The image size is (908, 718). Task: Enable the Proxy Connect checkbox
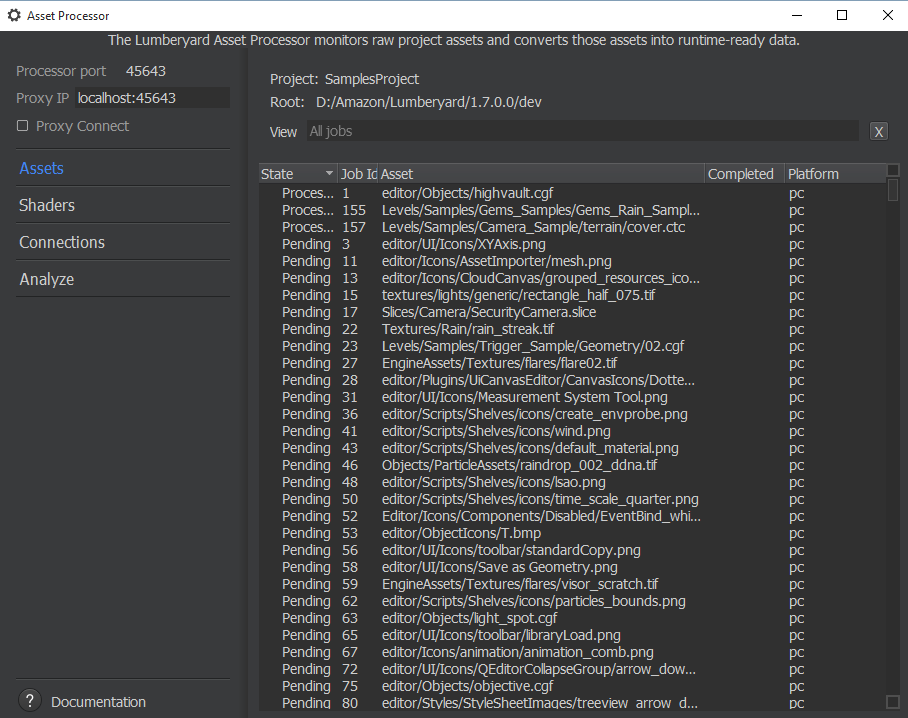click(x=23, y=126)
